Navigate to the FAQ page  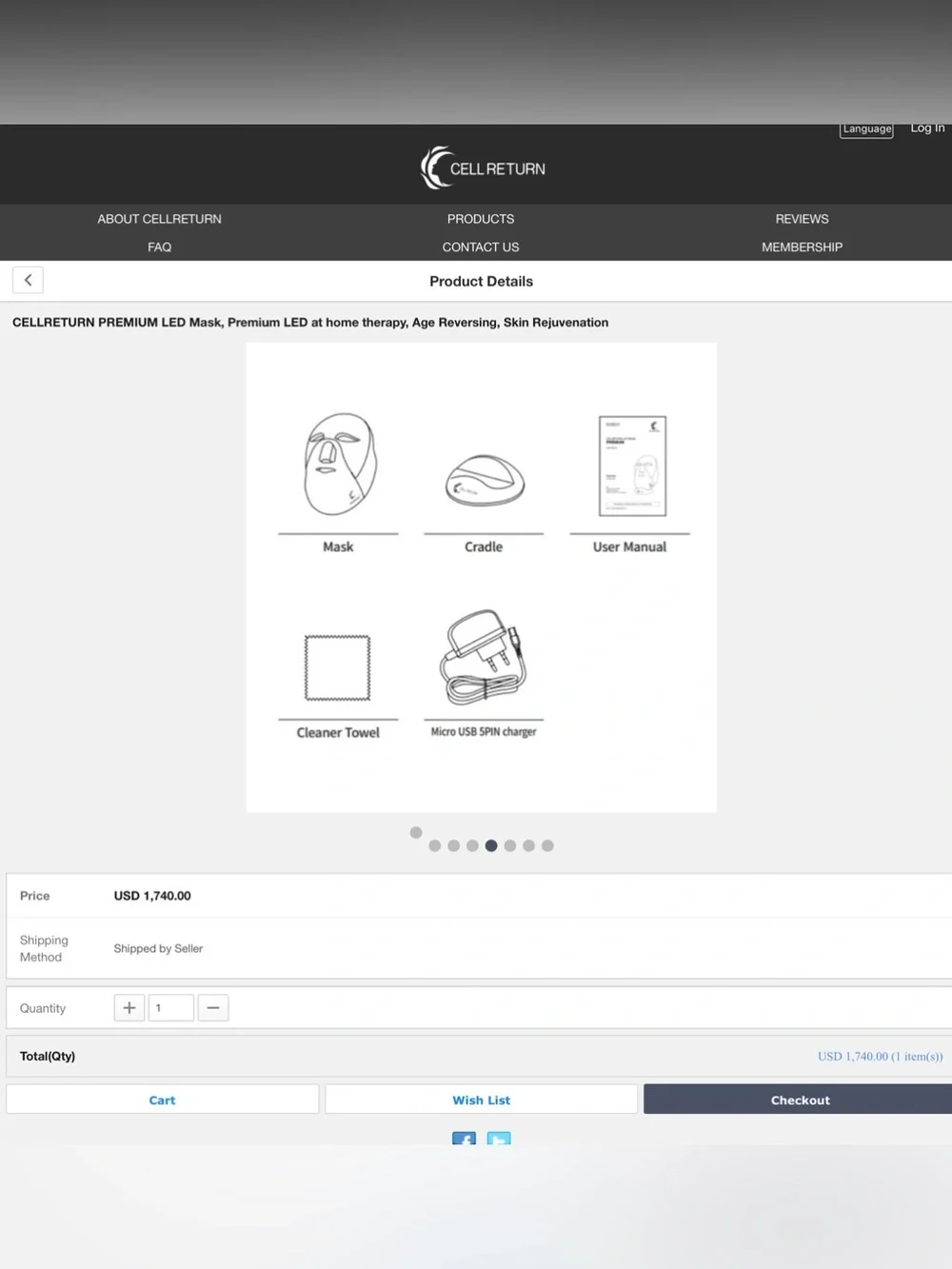159,247
